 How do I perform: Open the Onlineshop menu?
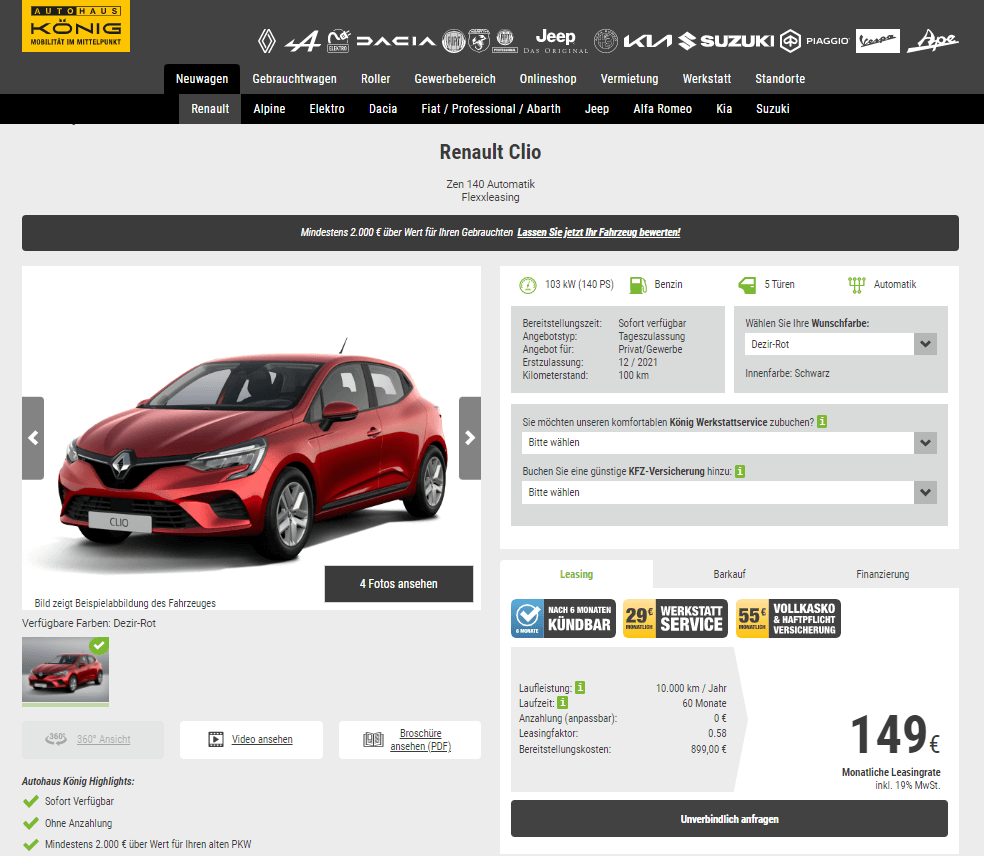548,79
